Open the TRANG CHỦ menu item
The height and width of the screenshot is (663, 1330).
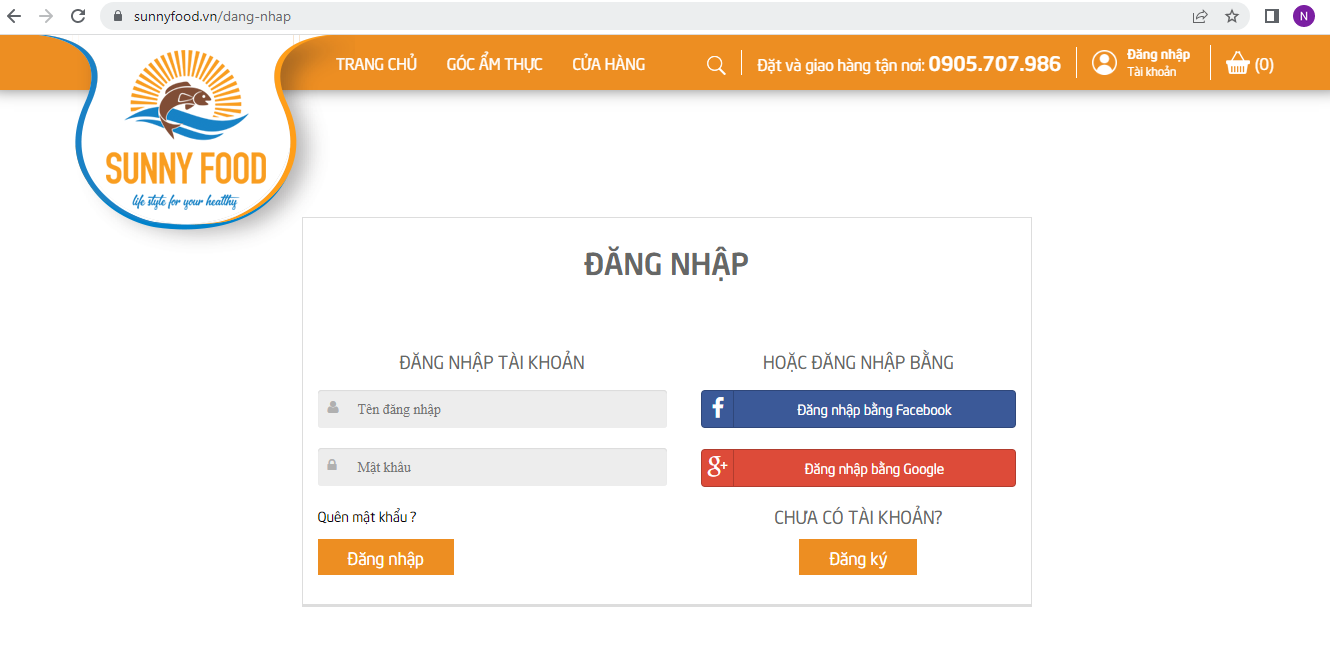pos(376,64)
